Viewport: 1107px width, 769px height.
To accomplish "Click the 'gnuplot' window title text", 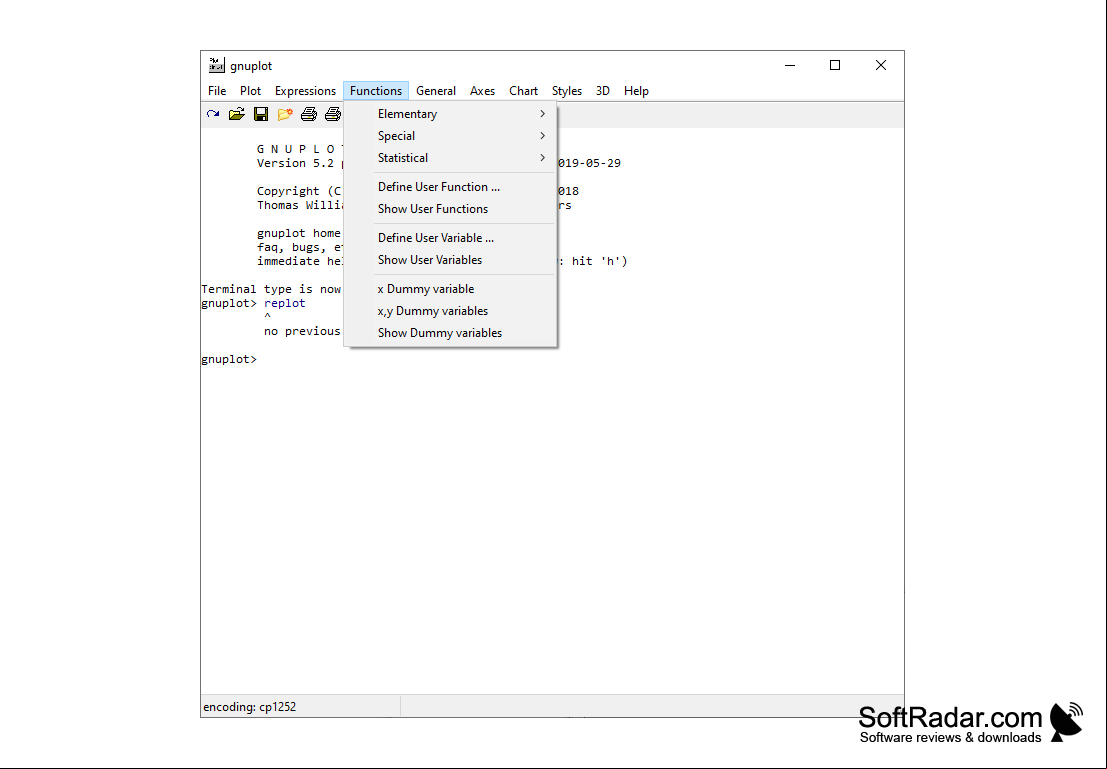I will [251, 66].
